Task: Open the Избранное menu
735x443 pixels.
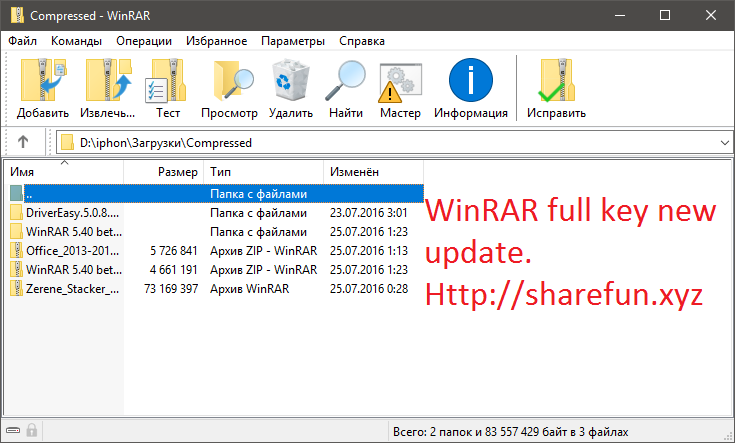Action: (217, 41)
